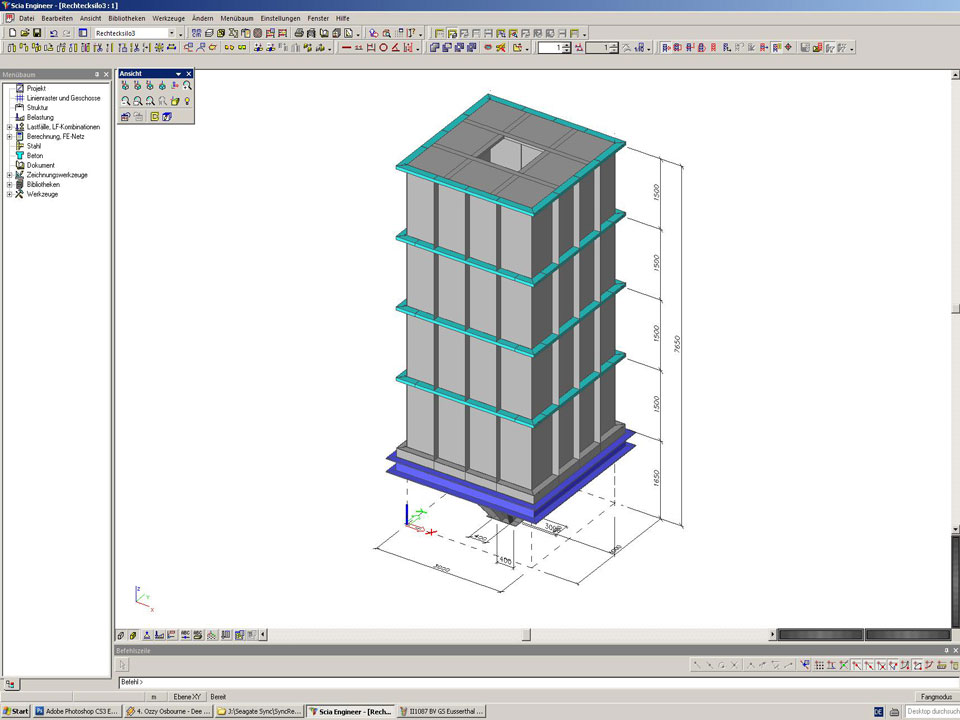This screenshot has width=960, height=720.
Task: Expand the Bibliotheken tree node
Action: click(x=9, y=185)
